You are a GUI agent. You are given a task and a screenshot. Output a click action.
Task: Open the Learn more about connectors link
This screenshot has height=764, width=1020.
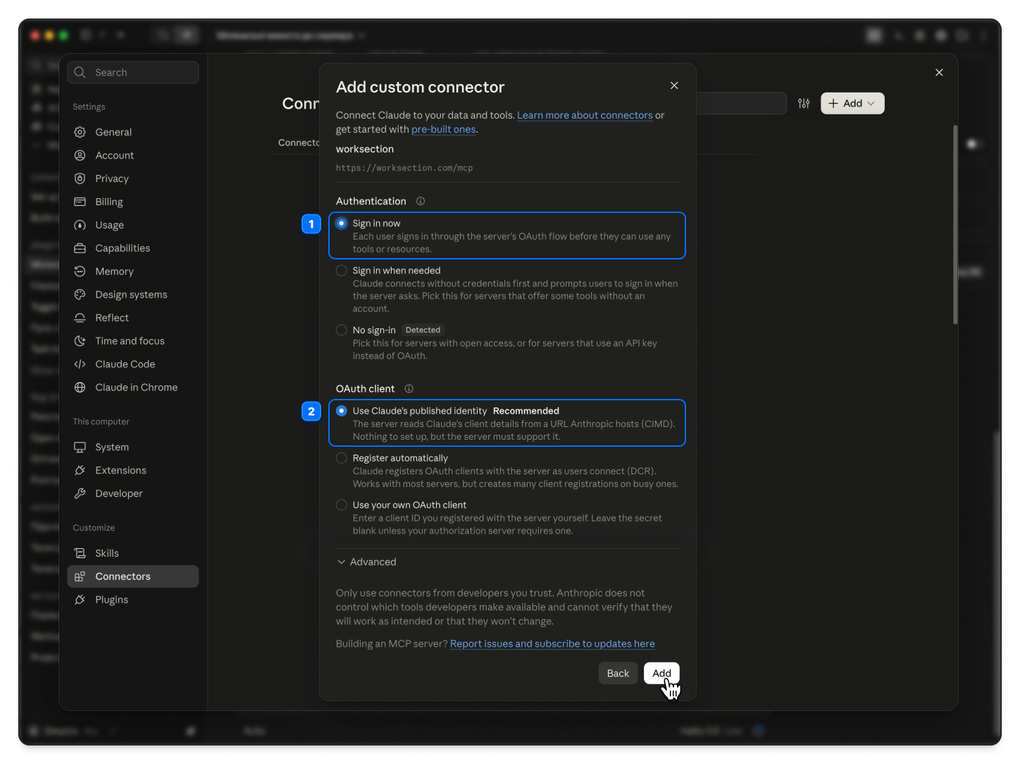pyautogui.click(x=585, y=115)
